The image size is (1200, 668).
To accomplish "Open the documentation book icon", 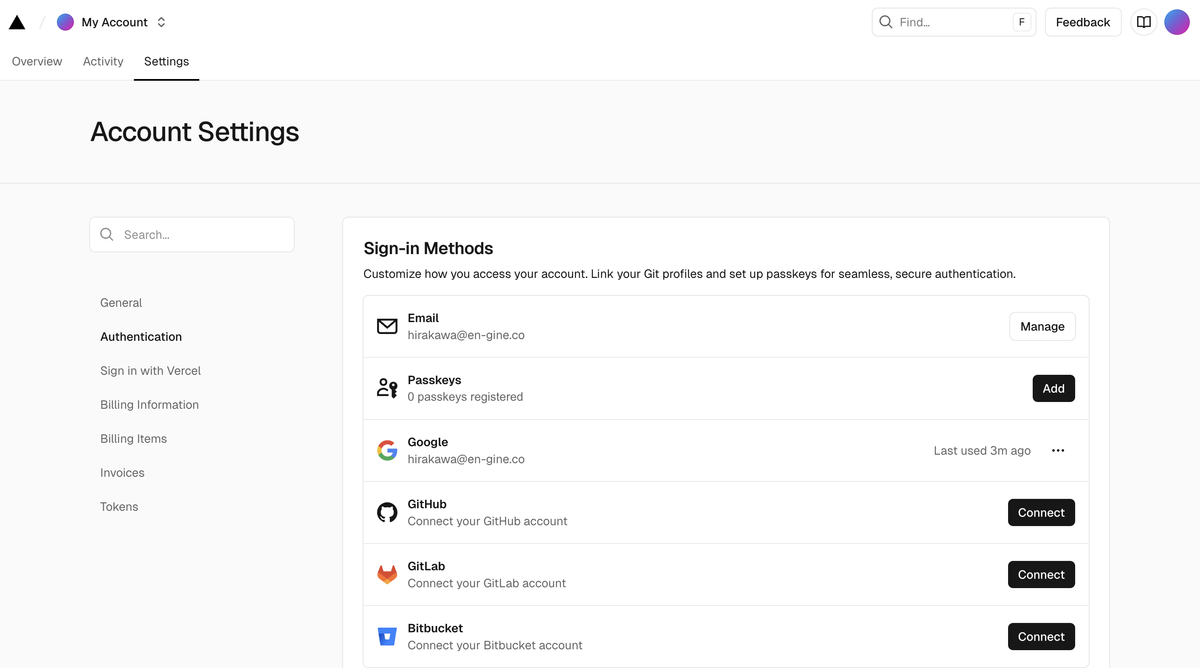I will click(1143, 22).
